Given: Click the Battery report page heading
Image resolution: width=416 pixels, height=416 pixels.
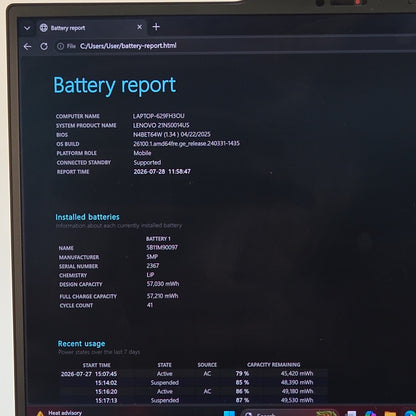Looking at the screenshot, I should point(115,85).
